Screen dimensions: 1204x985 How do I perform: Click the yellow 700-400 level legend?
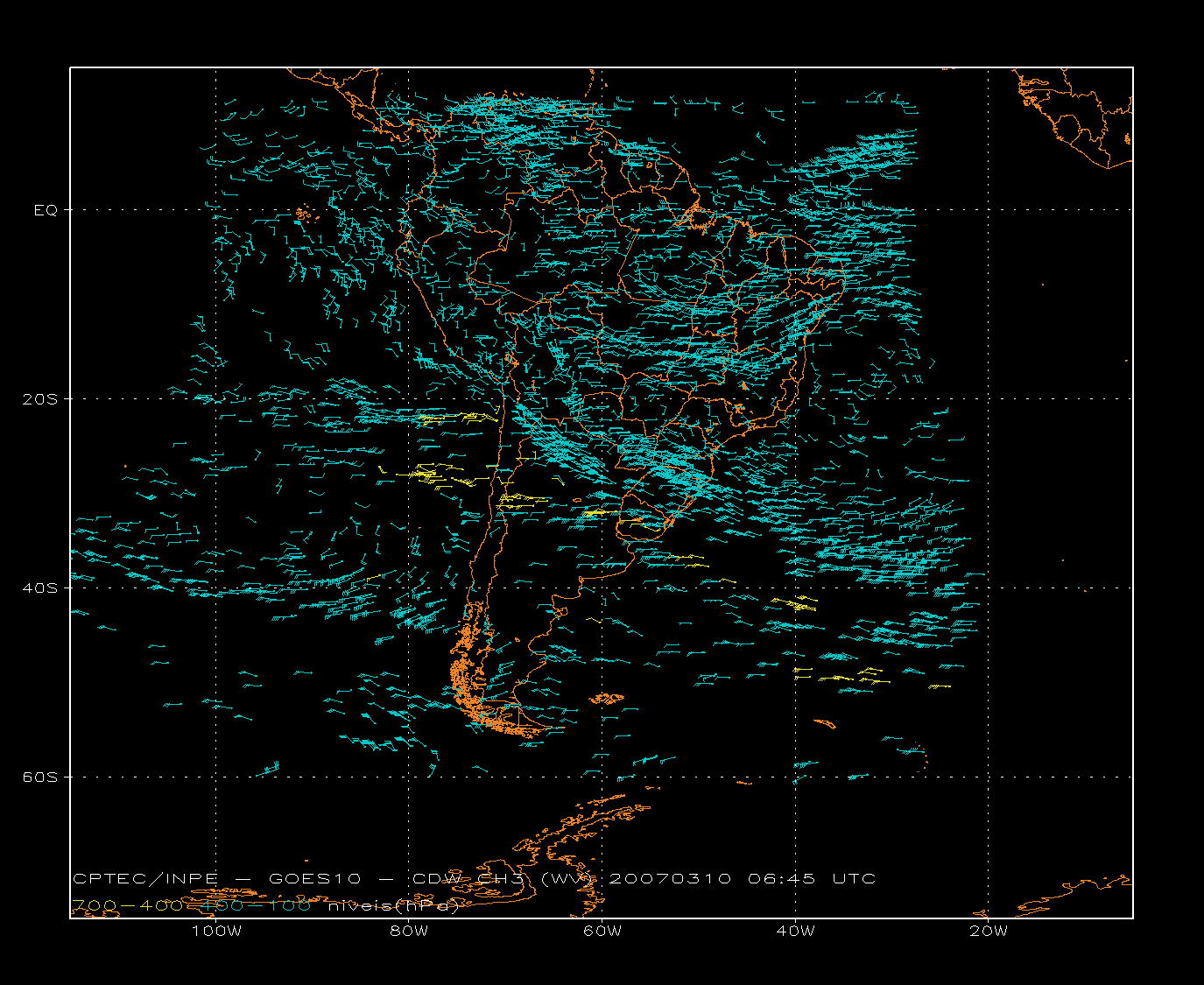(x=127, y=905)
